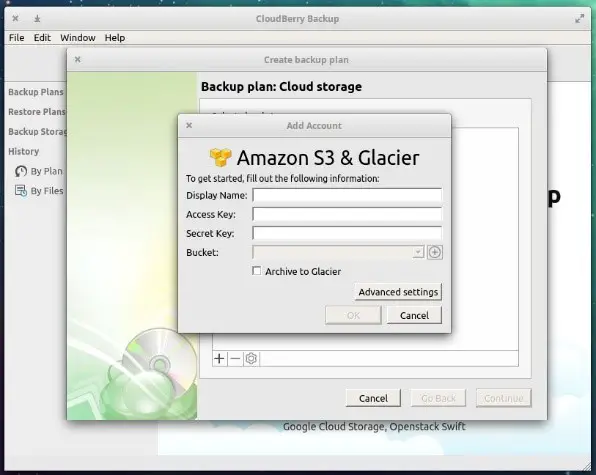This screenshot has width=596, height=475.
Task: Click the Continue wizard button
Action: tap(504, 398)
